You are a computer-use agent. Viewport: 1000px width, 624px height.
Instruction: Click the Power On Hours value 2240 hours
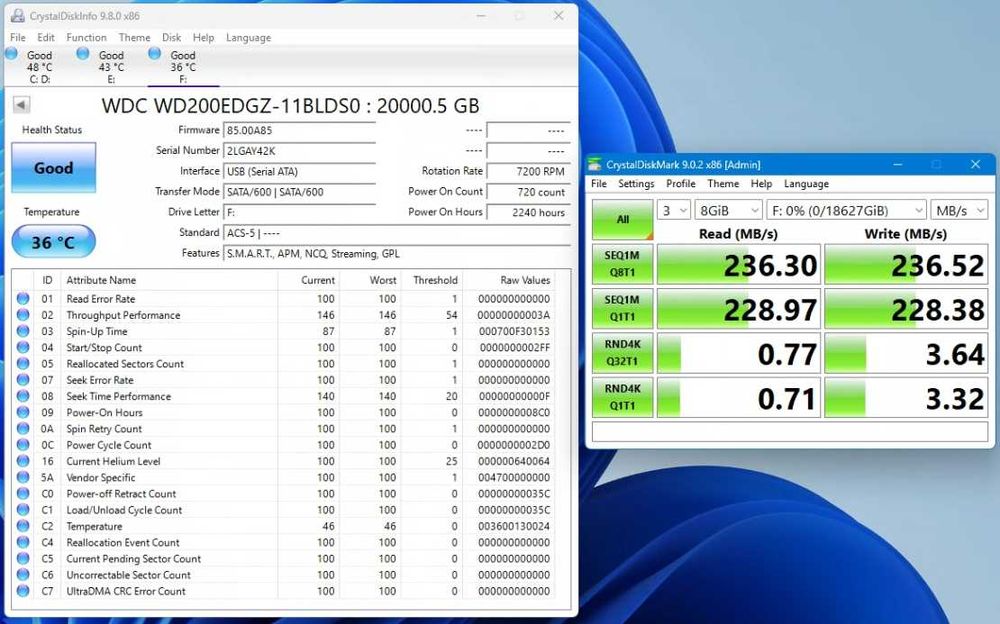coord(529,212)
